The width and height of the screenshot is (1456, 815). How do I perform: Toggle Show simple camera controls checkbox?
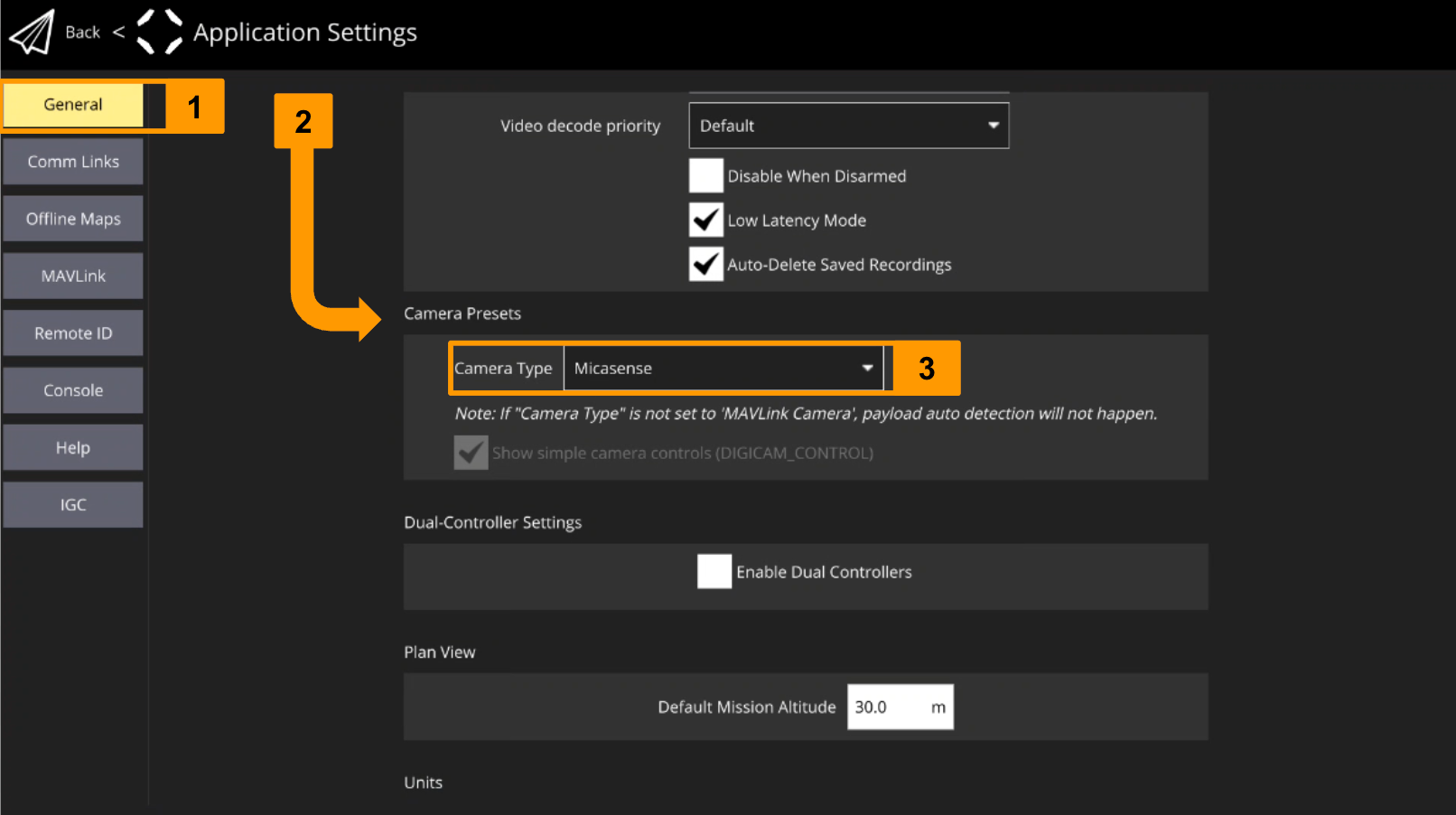(x=471, y=453)
